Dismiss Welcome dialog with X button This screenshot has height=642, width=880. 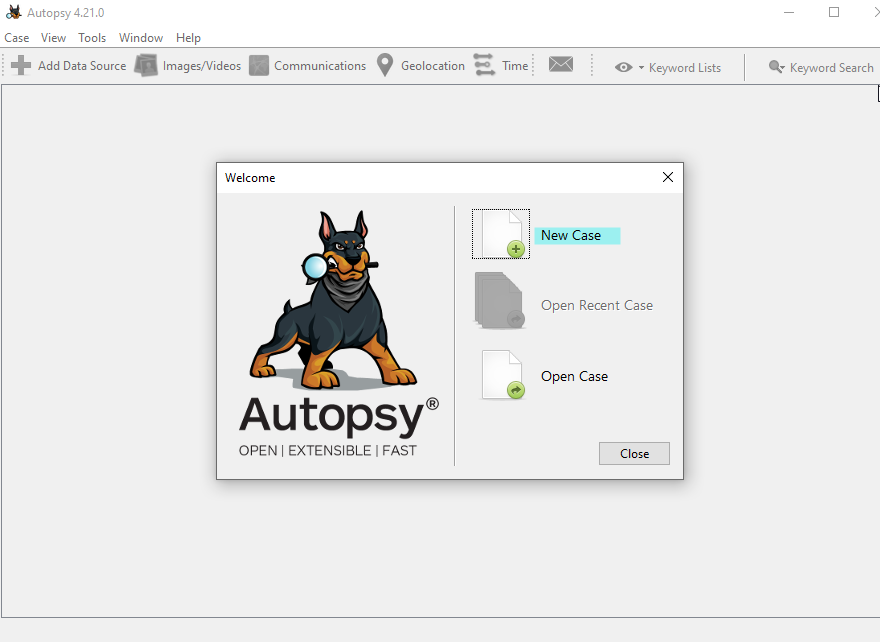point(667,177)
